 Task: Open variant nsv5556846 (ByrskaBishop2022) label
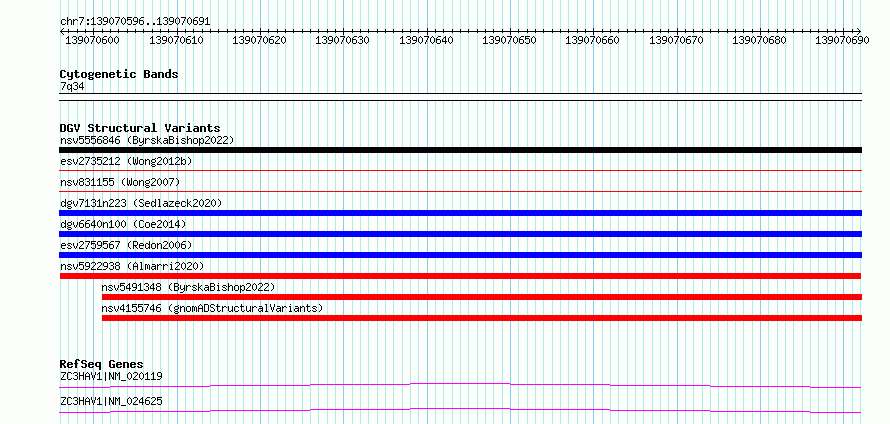147,140
